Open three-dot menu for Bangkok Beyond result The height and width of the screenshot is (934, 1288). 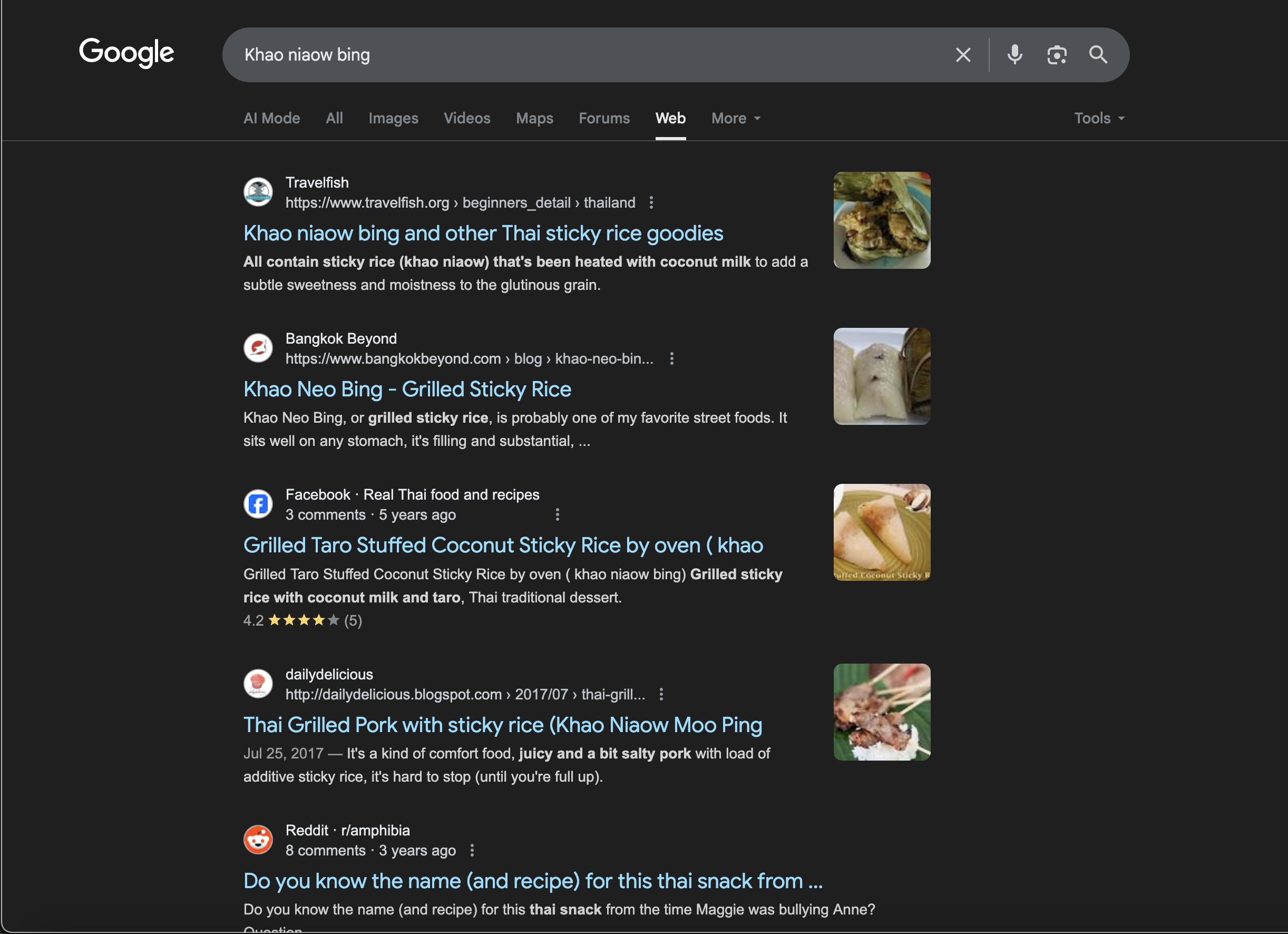coord(671,359)
